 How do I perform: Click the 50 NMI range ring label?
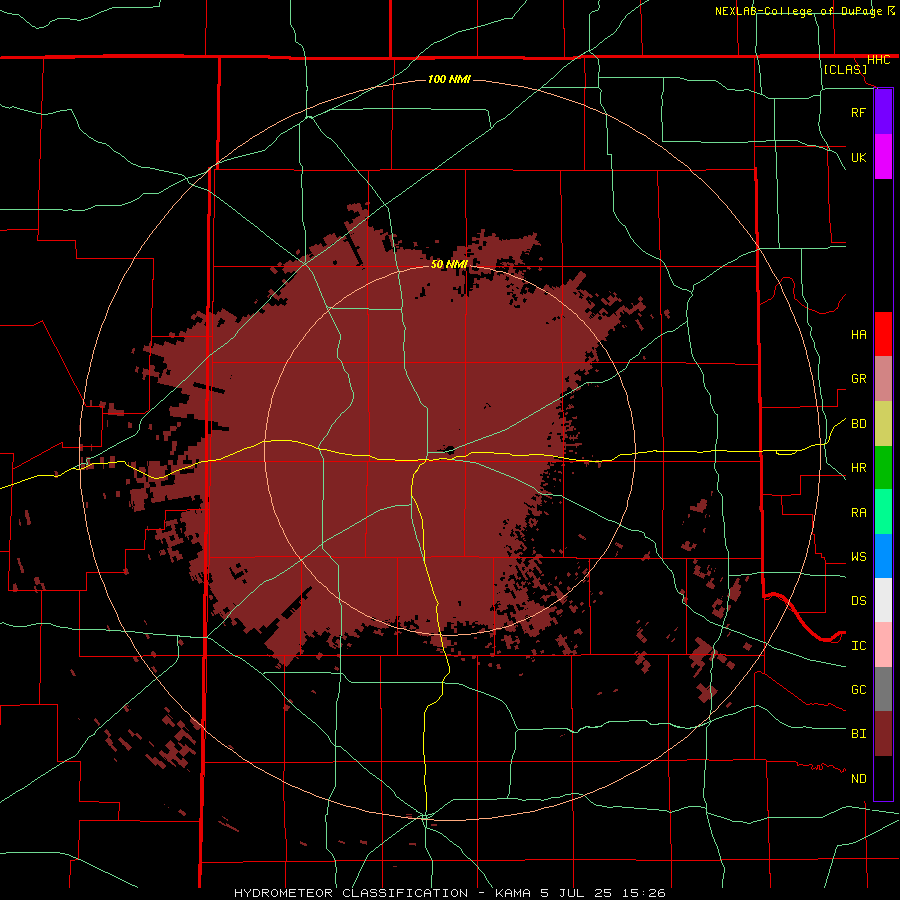tap(449, 264)
